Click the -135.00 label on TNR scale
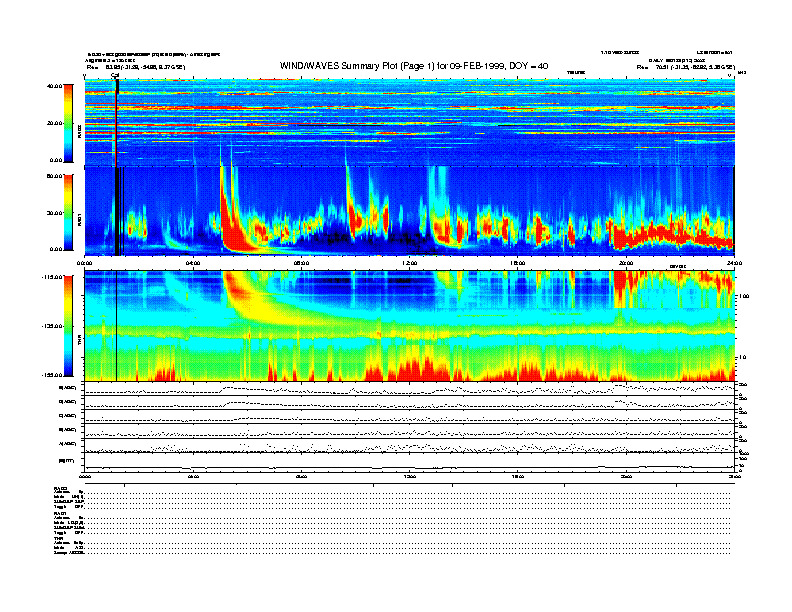 (x=52, y=326)
